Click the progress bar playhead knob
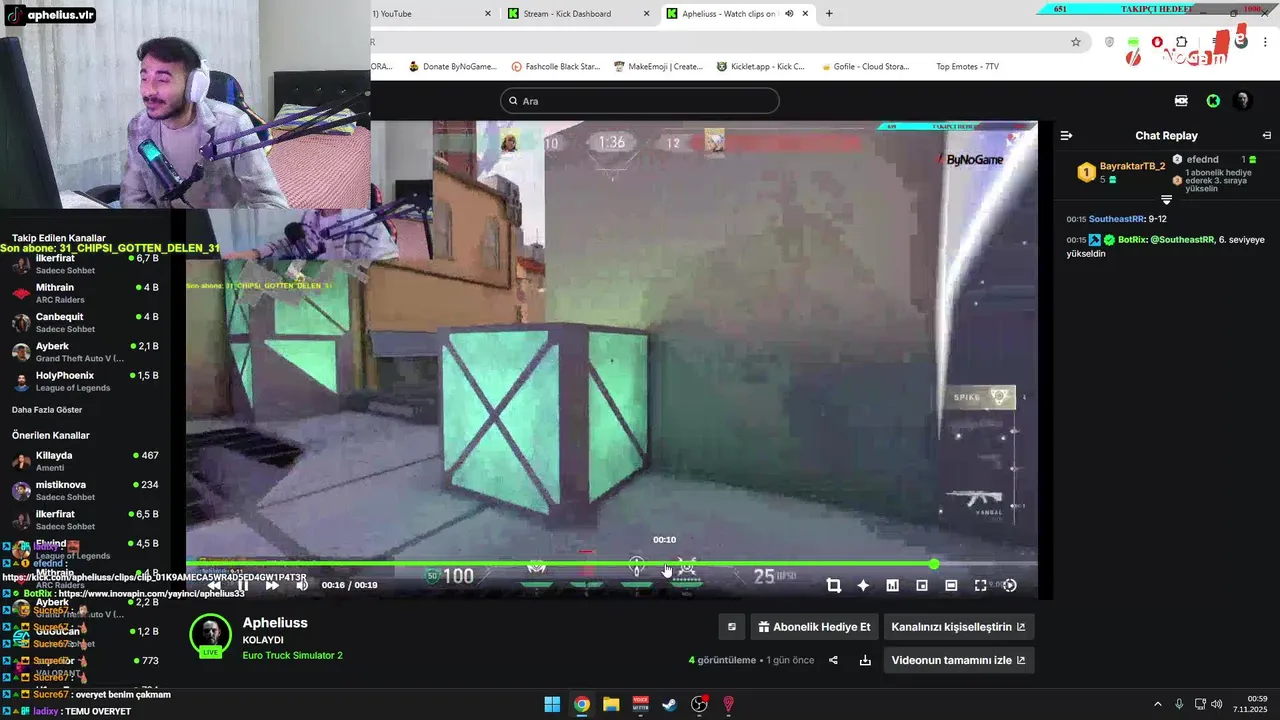This screenshot has width=1280, height=720. (934, 565)
